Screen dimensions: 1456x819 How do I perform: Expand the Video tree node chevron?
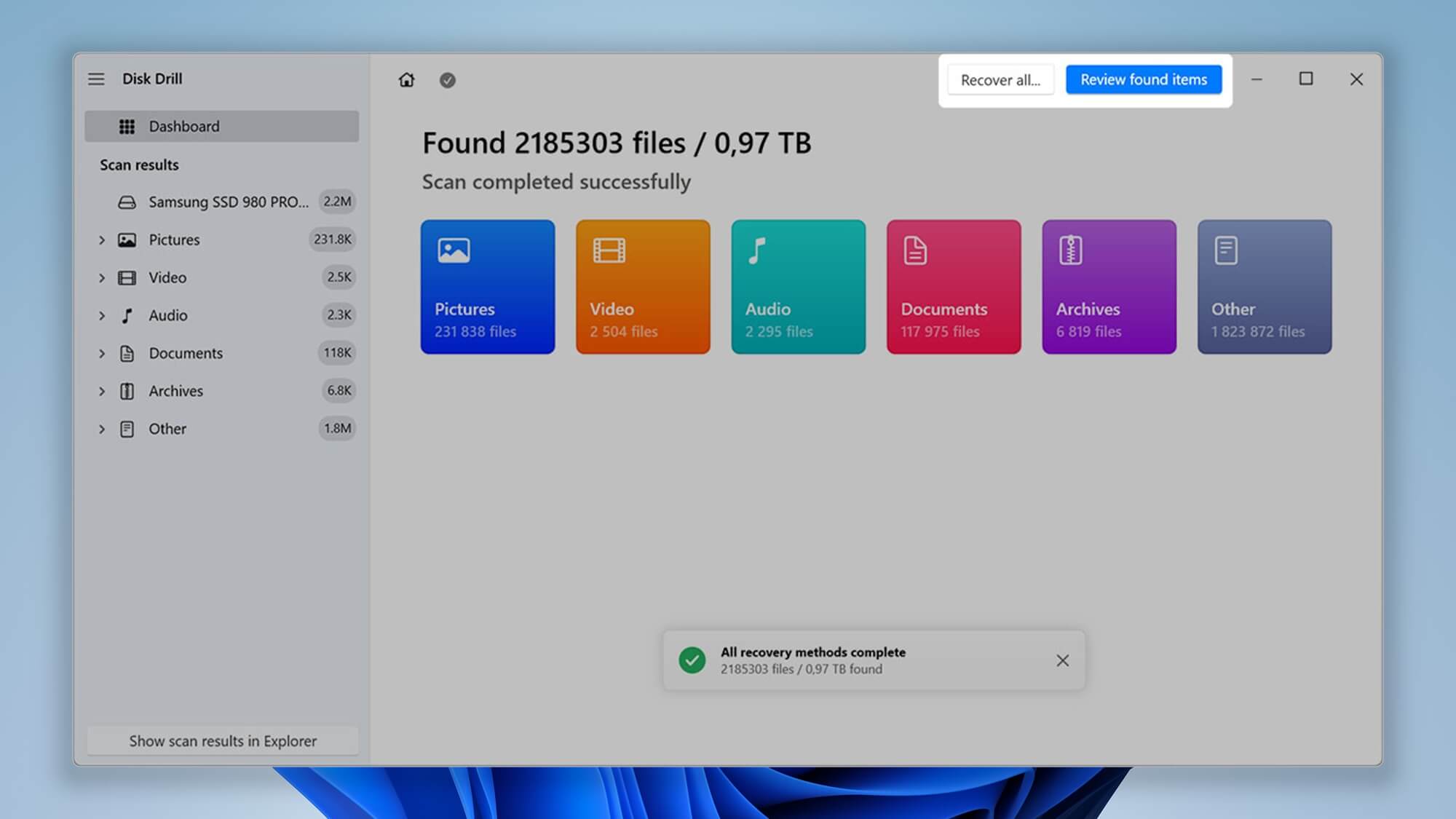click(102, 277)
